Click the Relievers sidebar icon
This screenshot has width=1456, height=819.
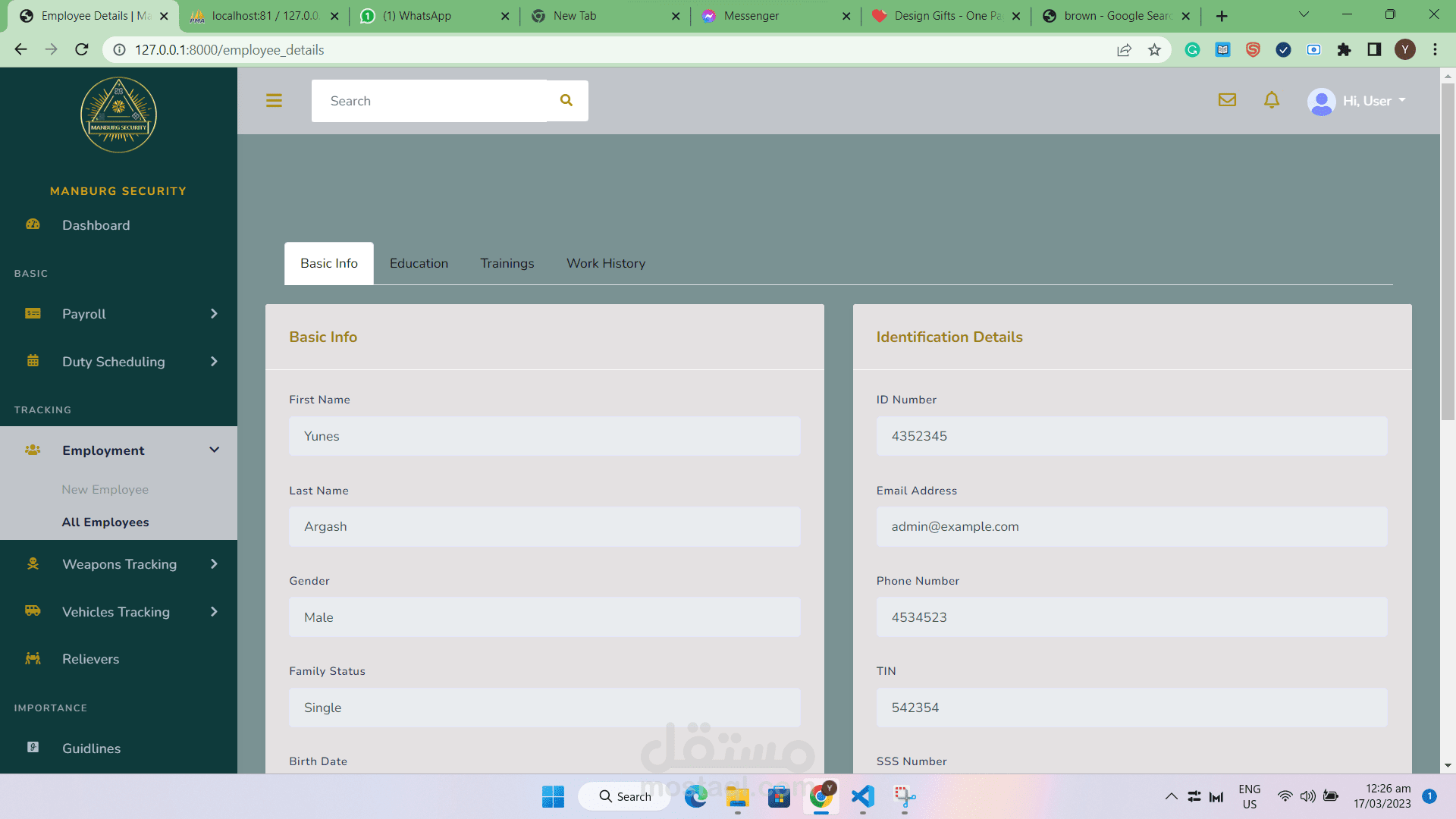click(33, 658)
